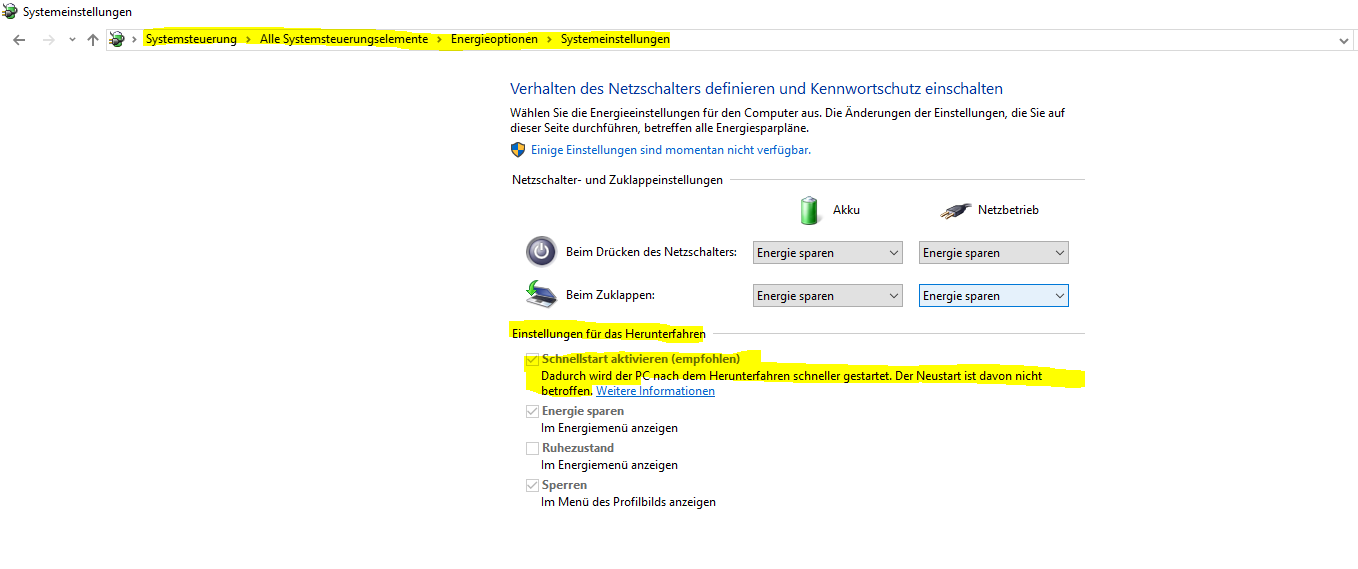
Task: Click the 'Verhalten des Netzschalters definieren' heading
Action: coord(756,89)
